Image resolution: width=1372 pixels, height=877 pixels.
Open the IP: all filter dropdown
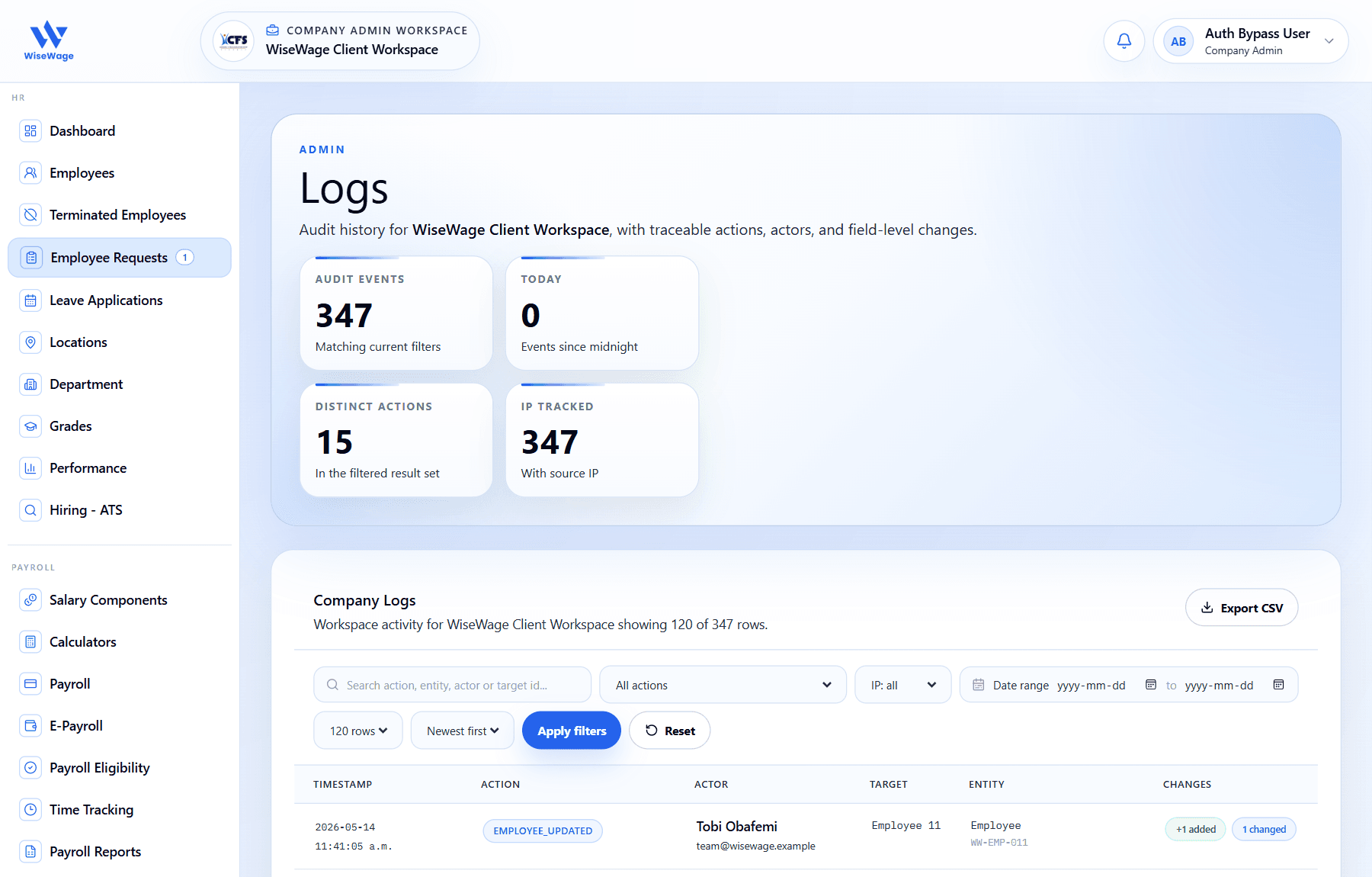(x=903, y=685)
